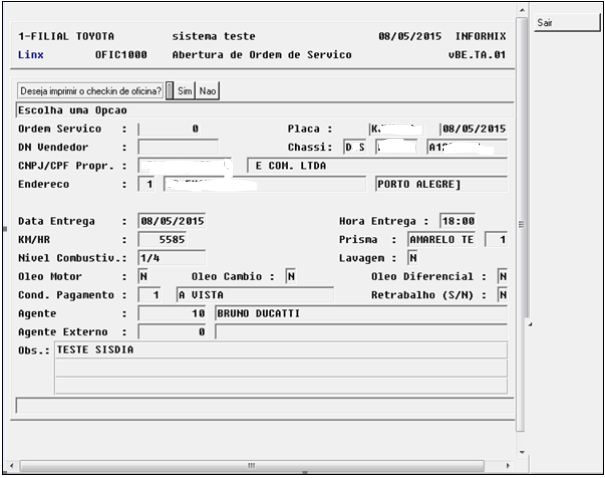This screenshot has width=605, height=478.
Task: Click the third Obs. line
Action: pos(281,386)
